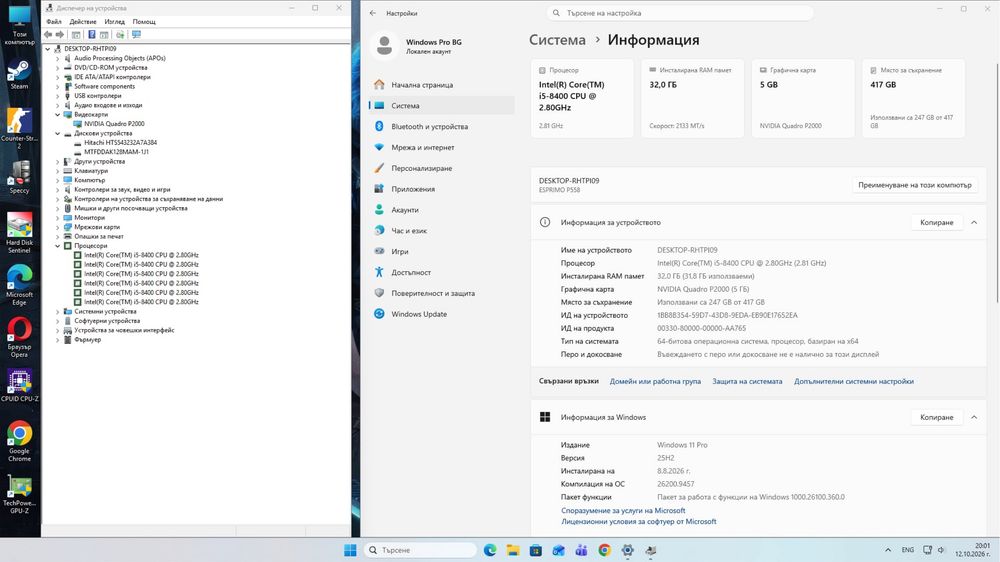Viewport: 1000px width, 562px height.
Task: Click the Device Manager icon on the taskbar
Action: (651, 550)
